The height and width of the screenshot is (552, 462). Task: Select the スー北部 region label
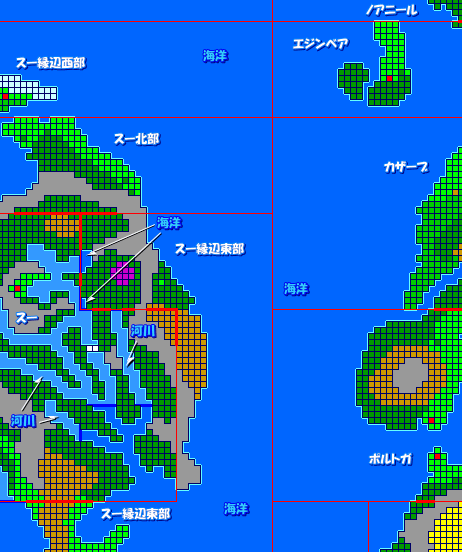point(137,139)
